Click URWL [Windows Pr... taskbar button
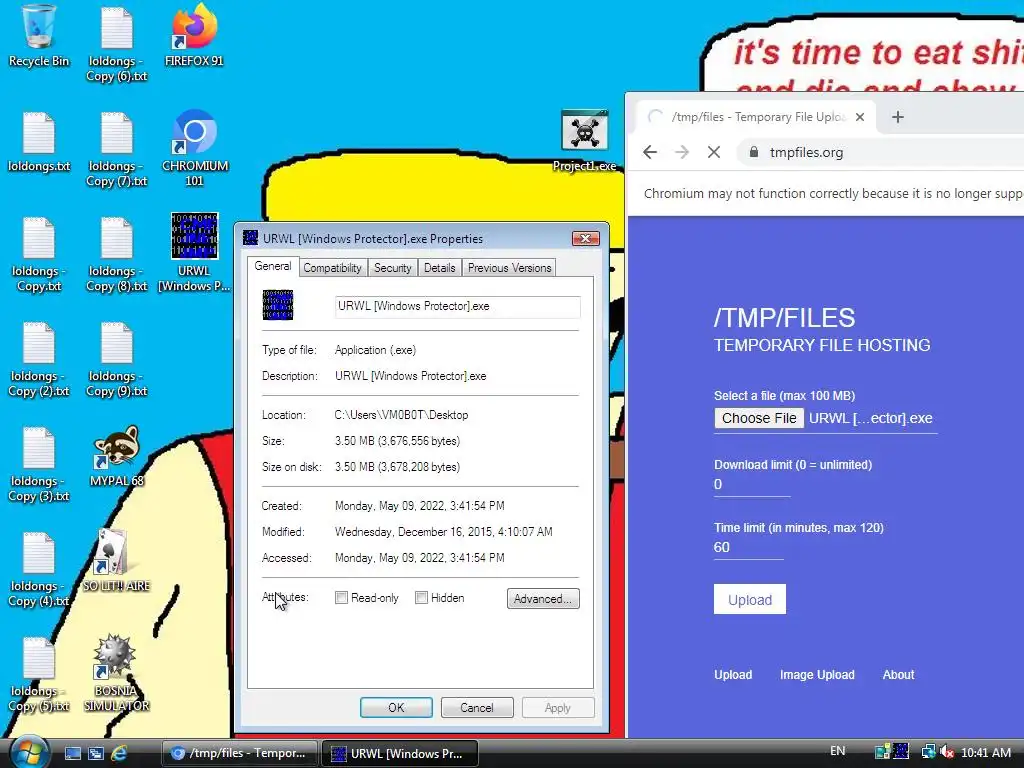1024x768 pixels. pos(400,753)
